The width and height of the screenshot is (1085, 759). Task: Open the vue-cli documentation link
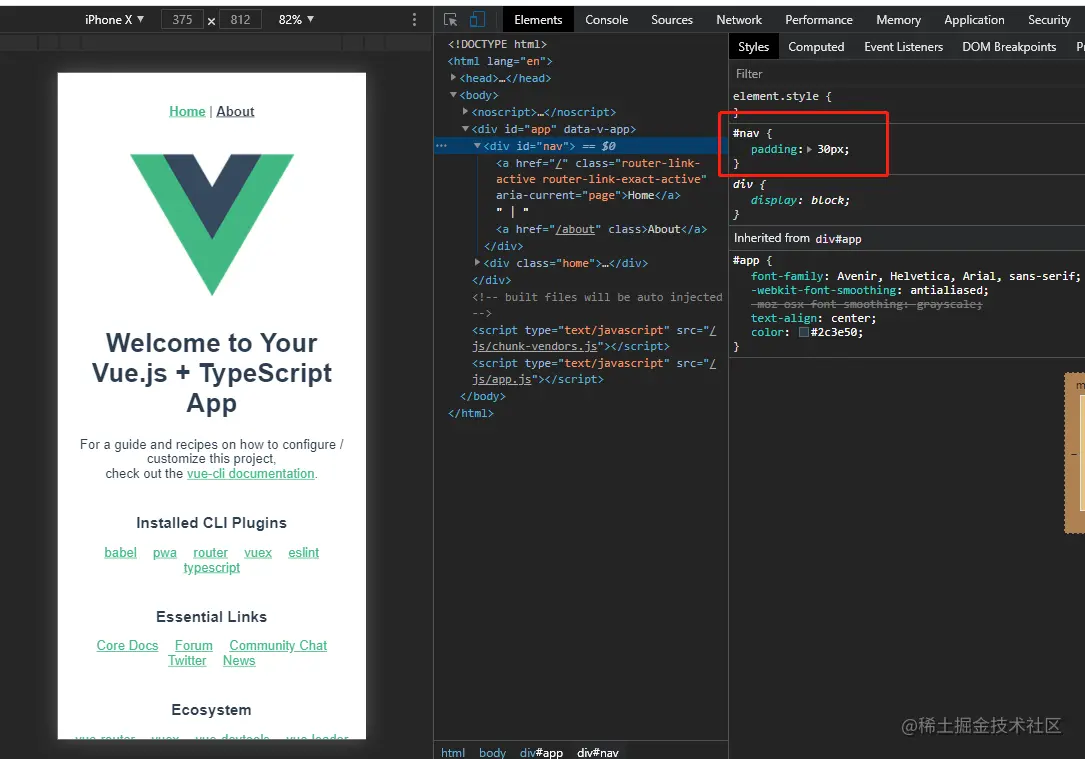click(x=250, y=474)
